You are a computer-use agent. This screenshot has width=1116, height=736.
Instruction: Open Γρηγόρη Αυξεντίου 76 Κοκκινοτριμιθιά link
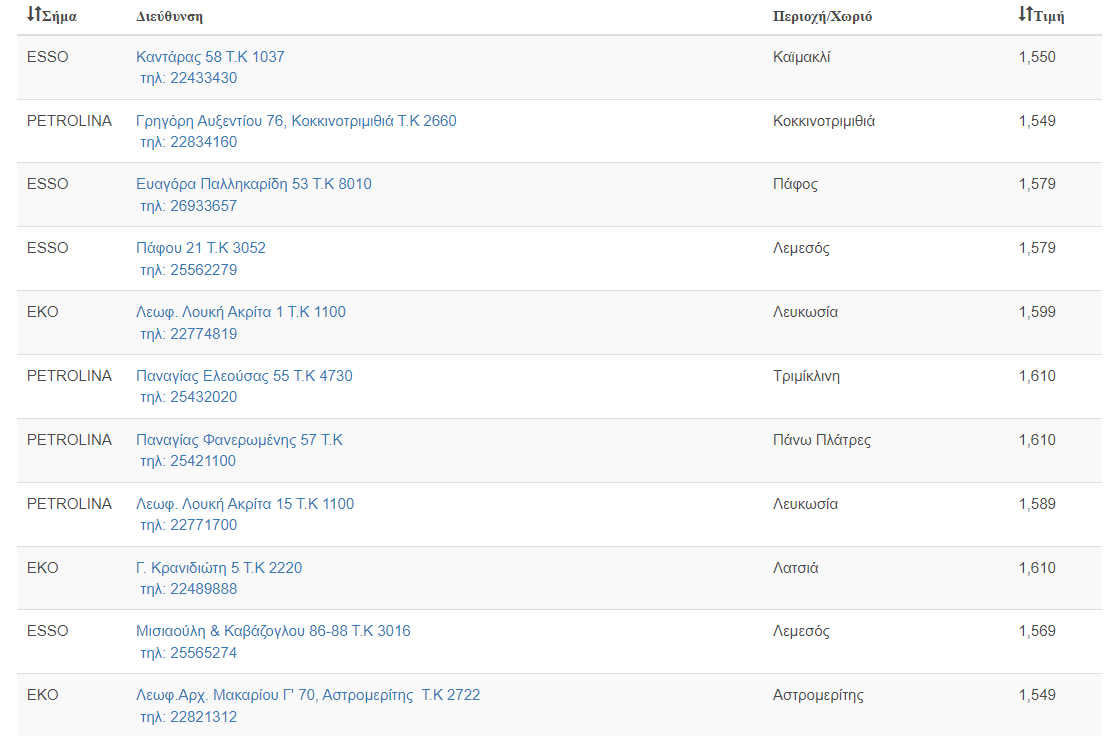click(296, 121)
